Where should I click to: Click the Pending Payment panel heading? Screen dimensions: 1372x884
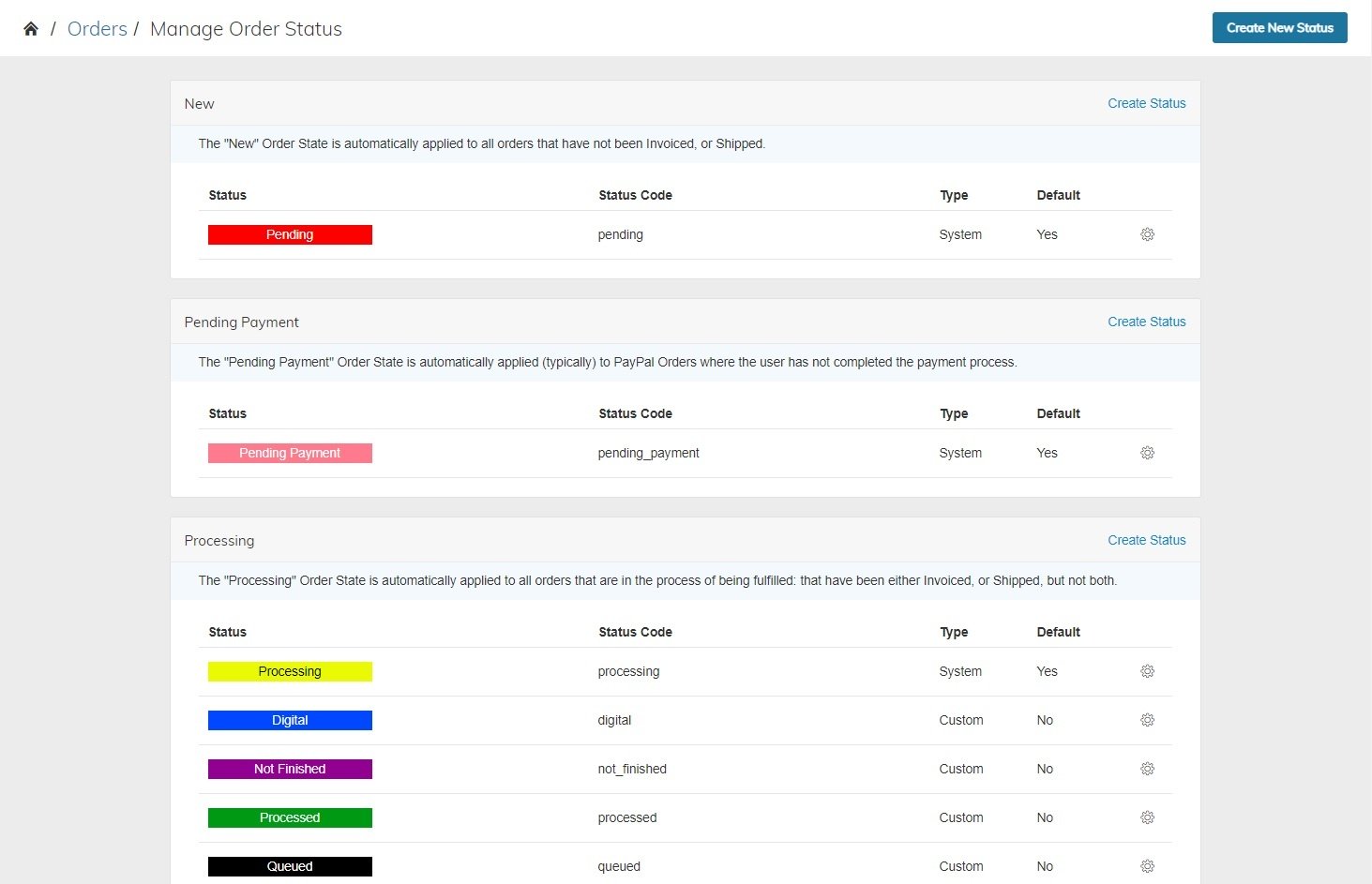241,322
